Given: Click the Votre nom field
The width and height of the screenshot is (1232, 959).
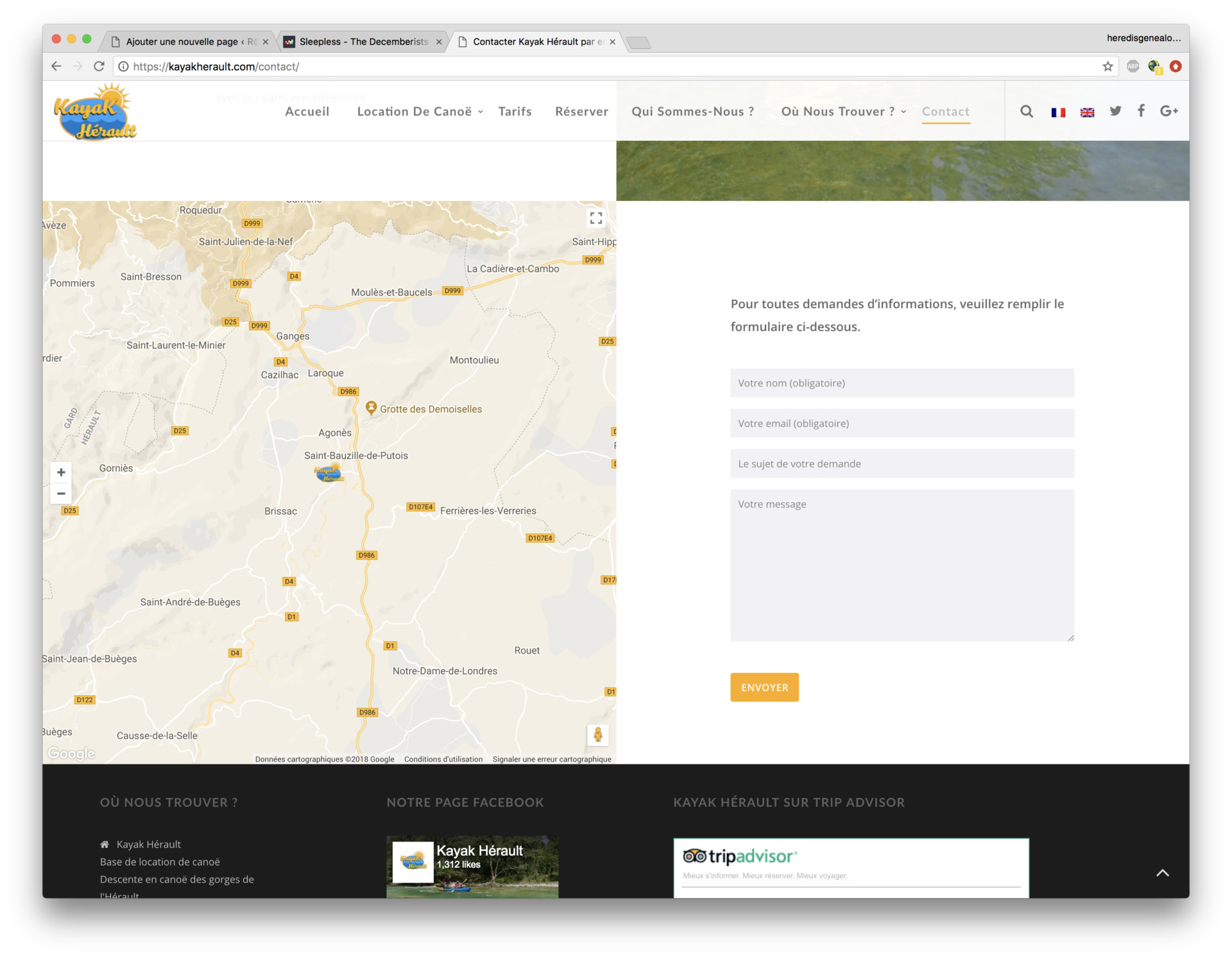Looking at the screenshot, I should 902,383.
